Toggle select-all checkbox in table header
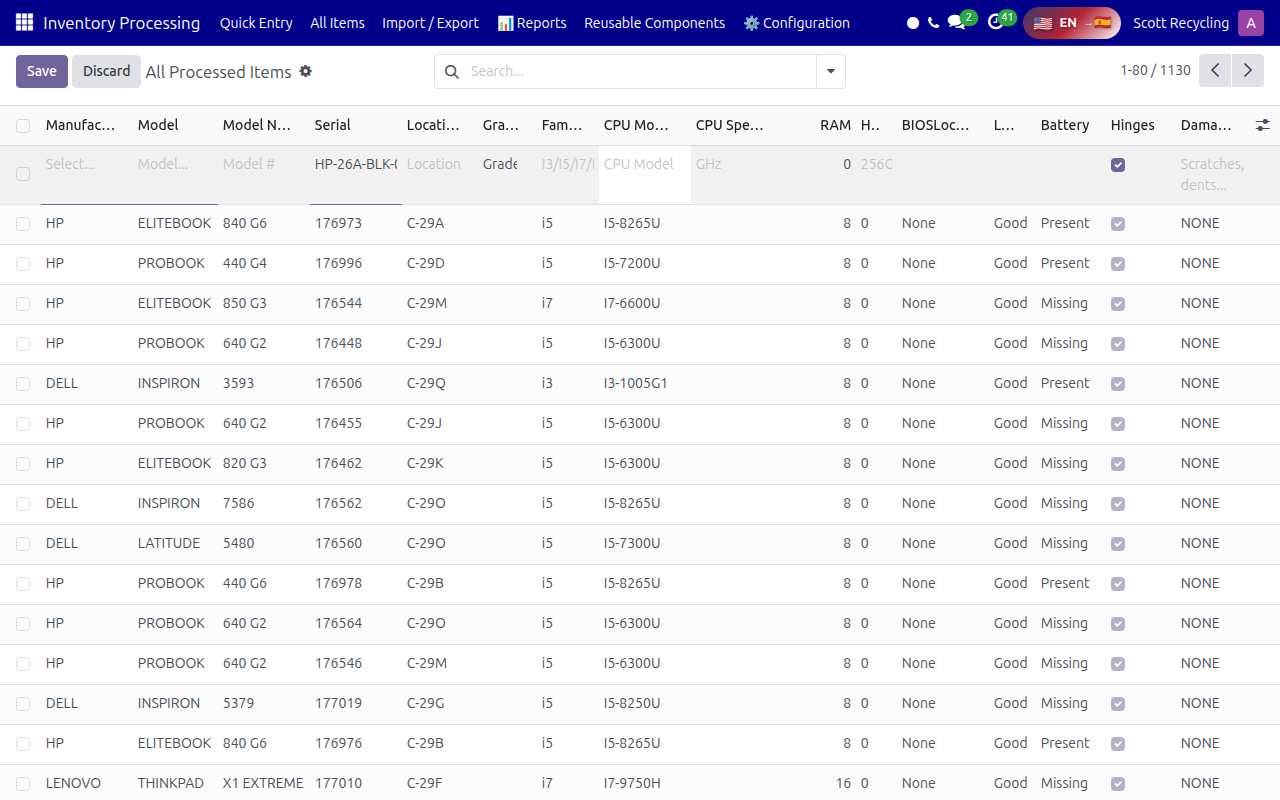 tap(23, 126)
